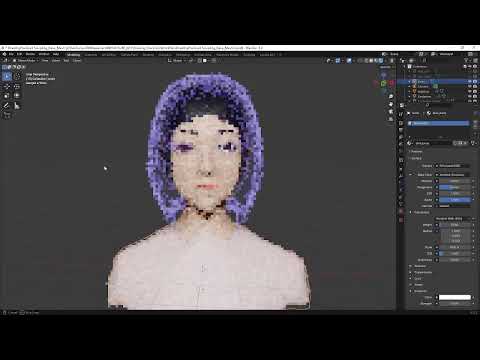
Task: Select the Rotate tool in toolbar
Action: (x=17, y=86)
